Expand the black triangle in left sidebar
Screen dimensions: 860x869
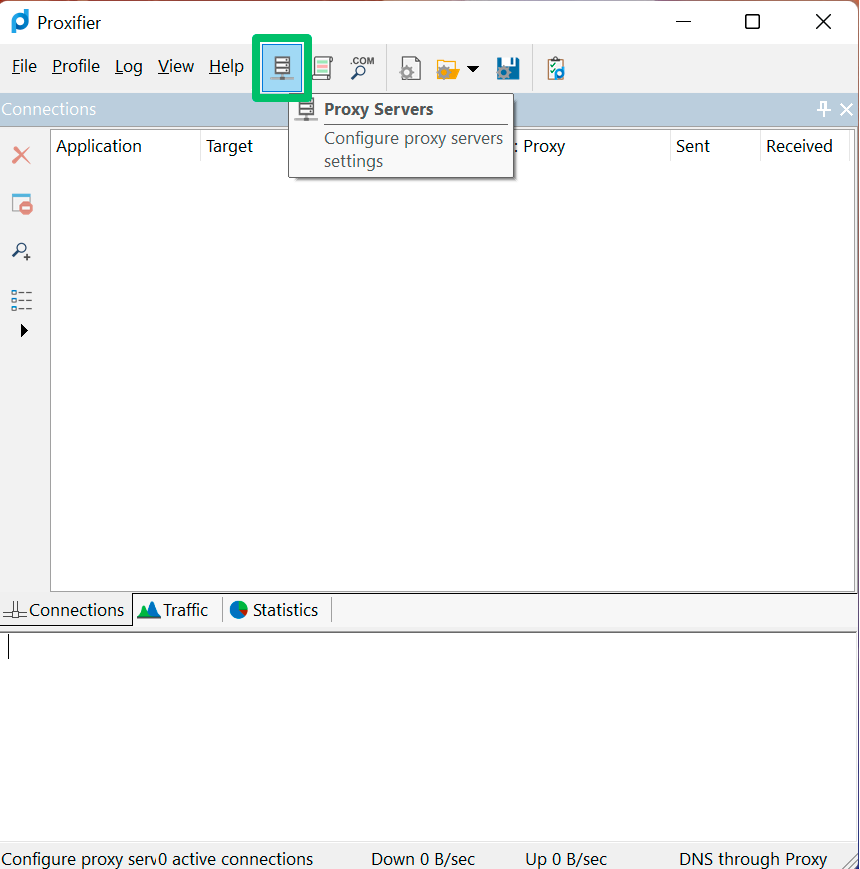point(24,331)
